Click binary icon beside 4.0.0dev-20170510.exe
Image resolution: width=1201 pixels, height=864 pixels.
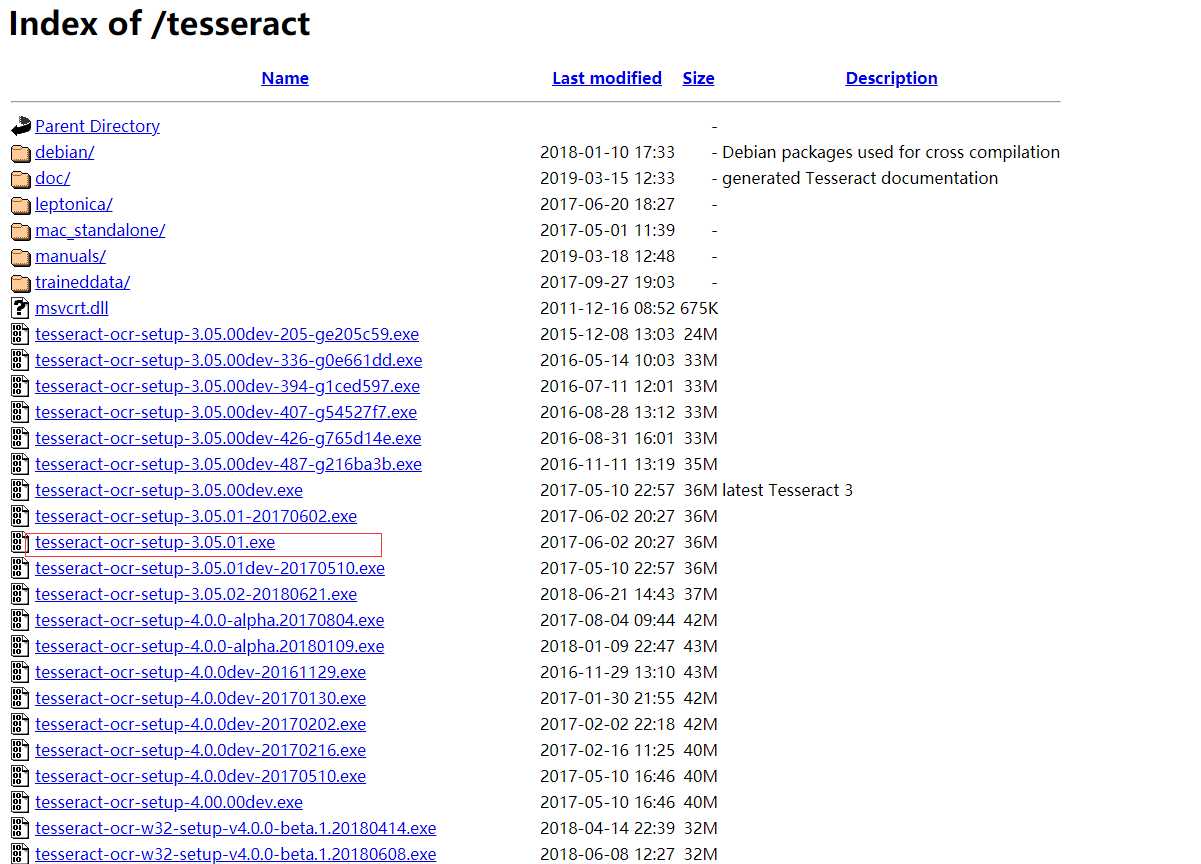tap(21, 776)
